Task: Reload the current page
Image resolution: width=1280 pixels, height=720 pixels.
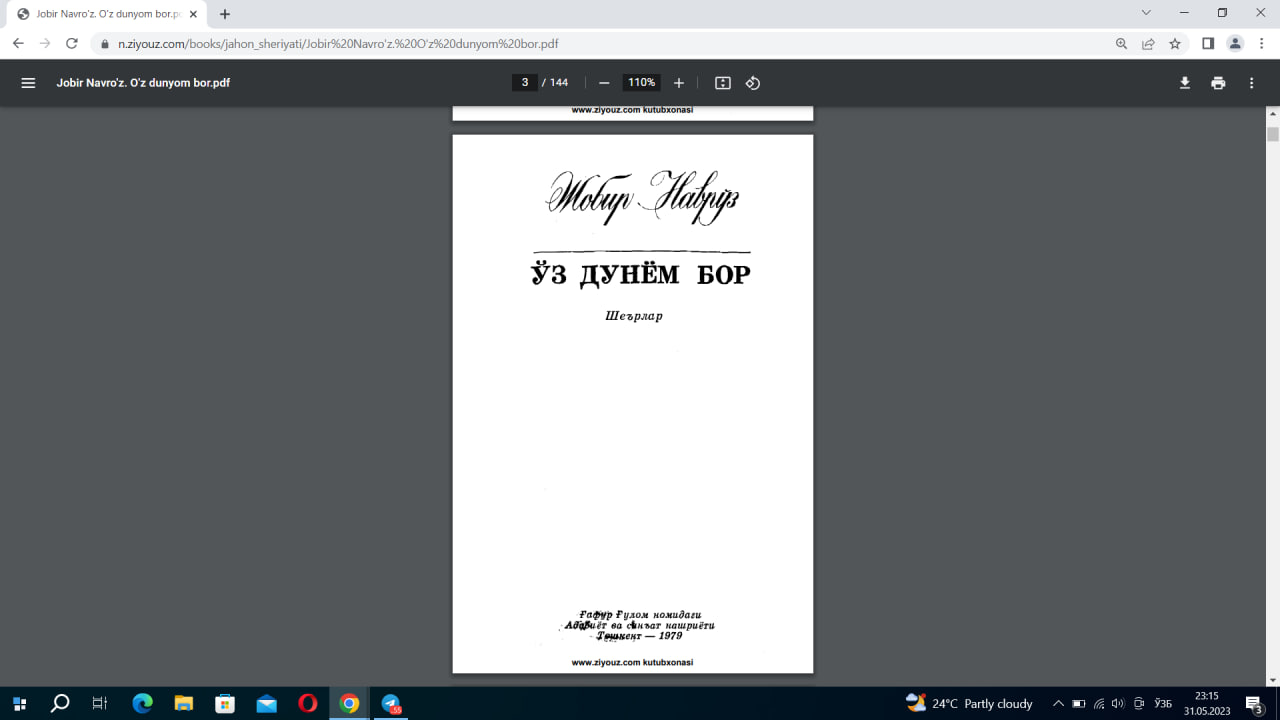Action: pyautogui.click(x=71, y=44)
